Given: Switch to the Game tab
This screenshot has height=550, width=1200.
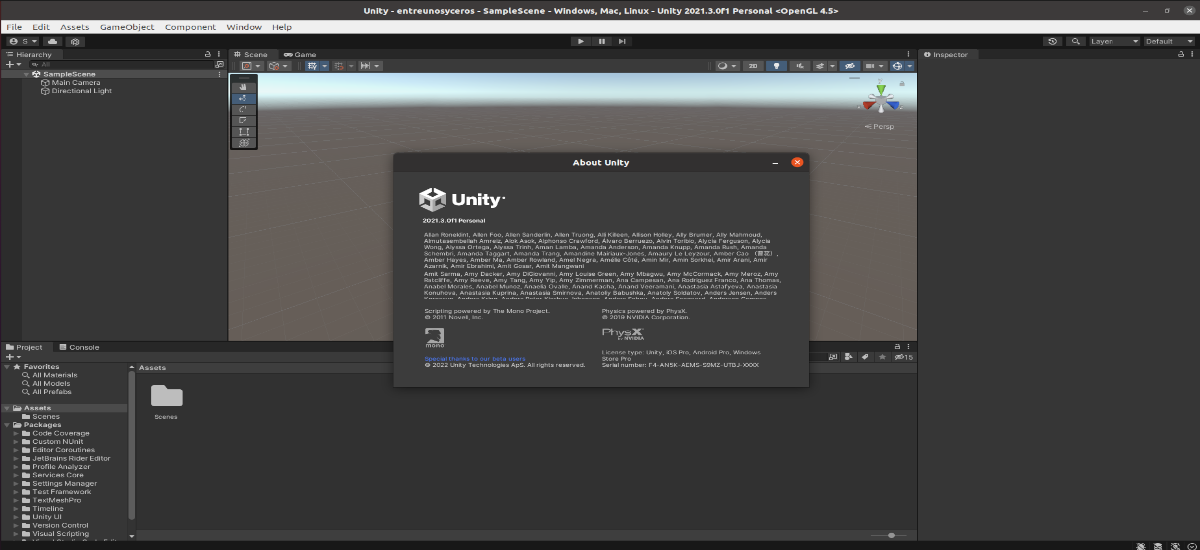Looking at the screenshot, I should [300, 54].
